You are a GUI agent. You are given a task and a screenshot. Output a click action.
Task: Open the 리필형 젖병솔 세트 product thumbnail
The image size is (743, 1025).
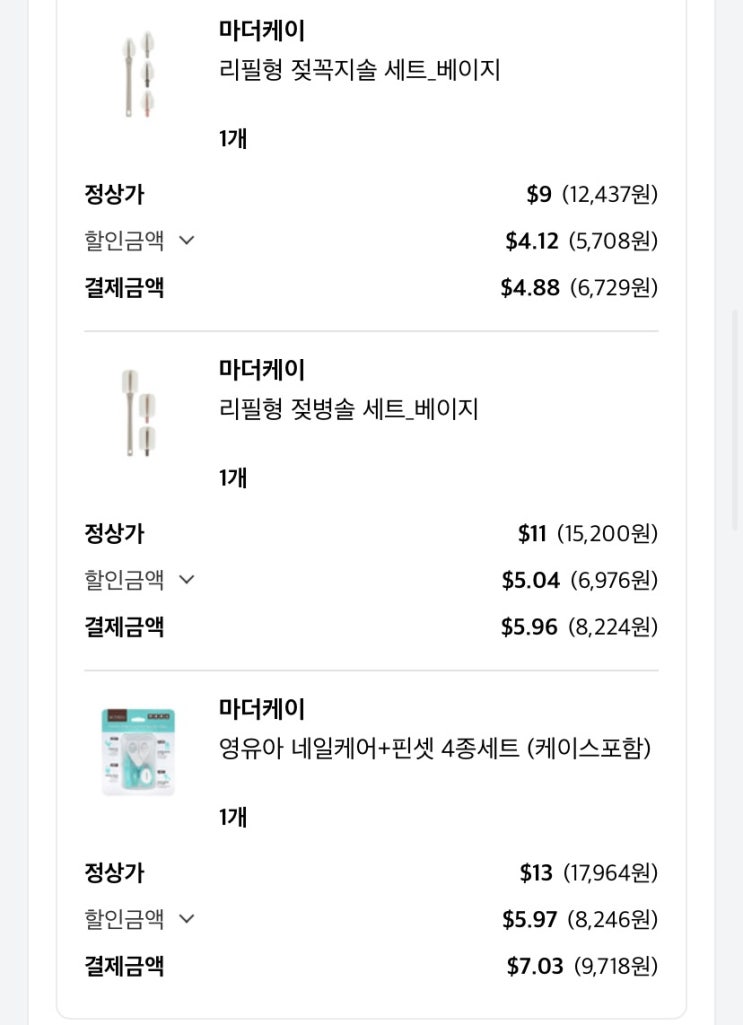click(137, 412)
